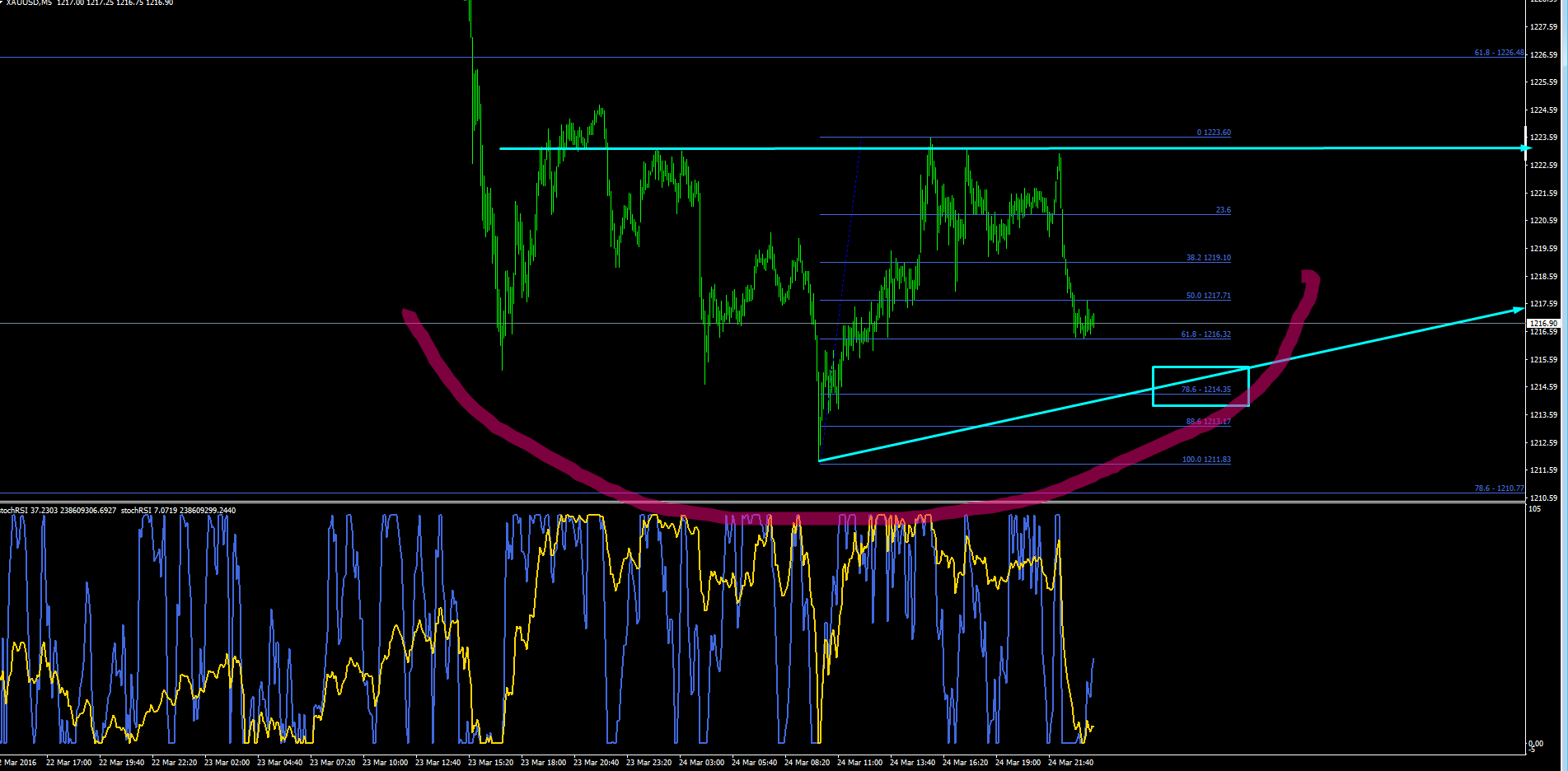Click time axis label '24 Mar 21:40'
This screenshot has width=1568, height=771.
[x=1071, y=763]
